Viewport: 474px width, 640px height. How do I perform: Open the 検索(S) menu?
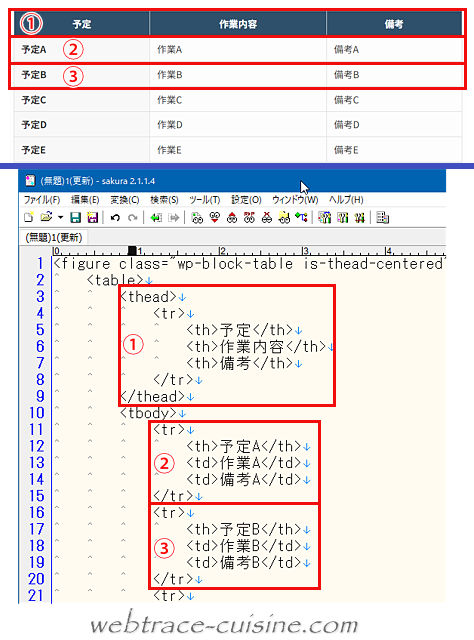(x=164, y=200)
